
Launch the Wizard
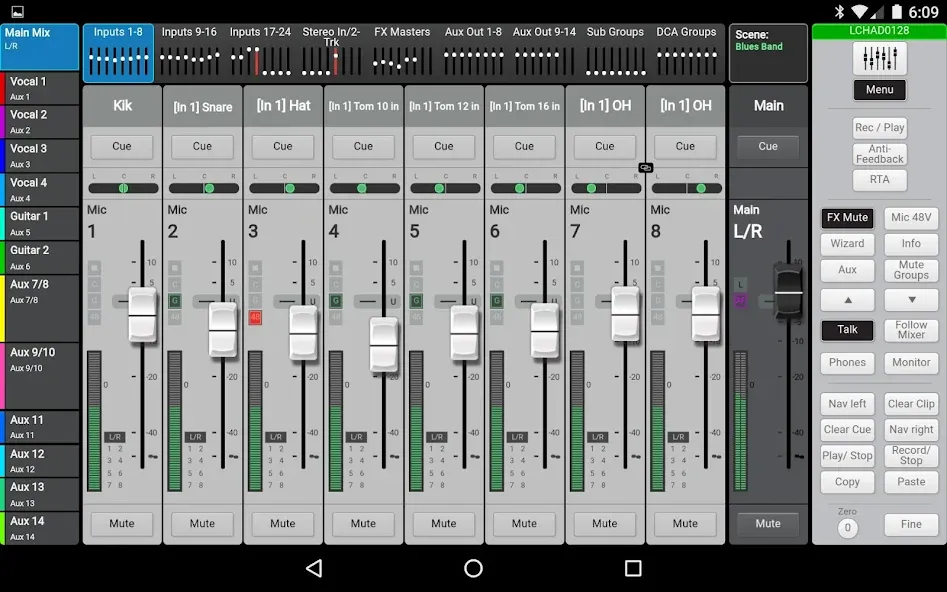coord(847,243)
